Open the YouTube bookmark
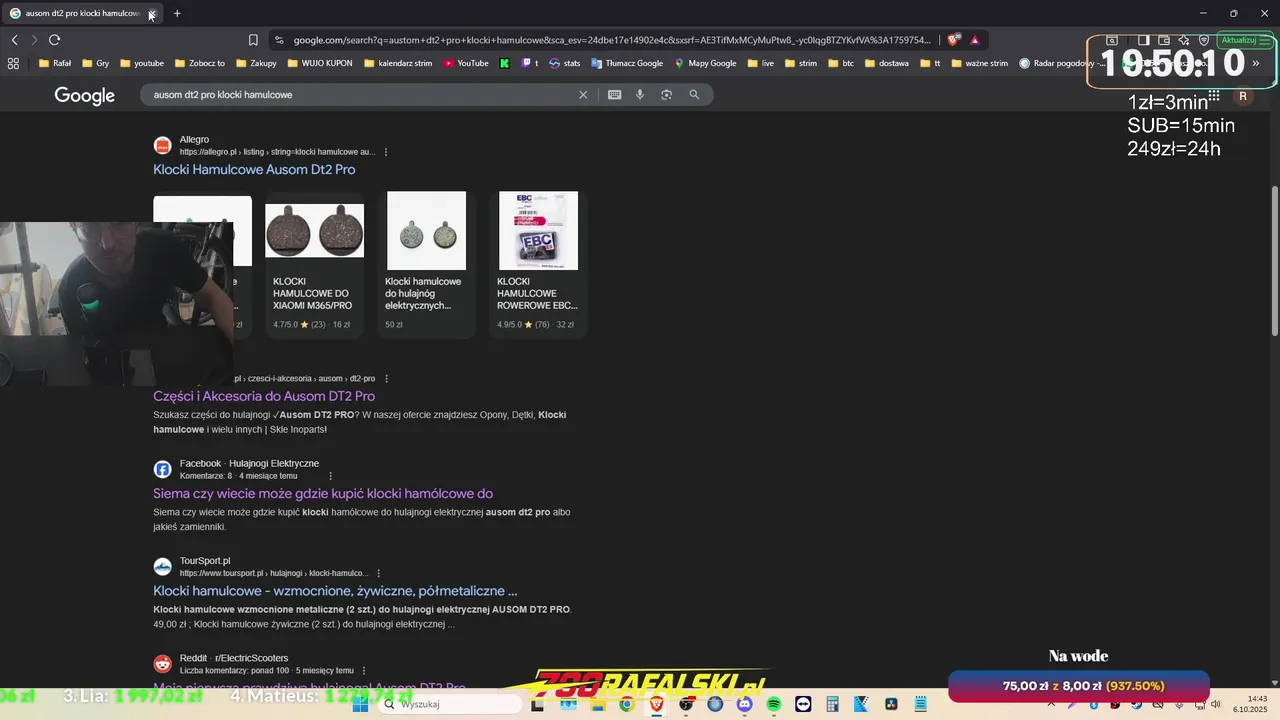This screenshot has width=1280, height=720. [x=466, y=63]
